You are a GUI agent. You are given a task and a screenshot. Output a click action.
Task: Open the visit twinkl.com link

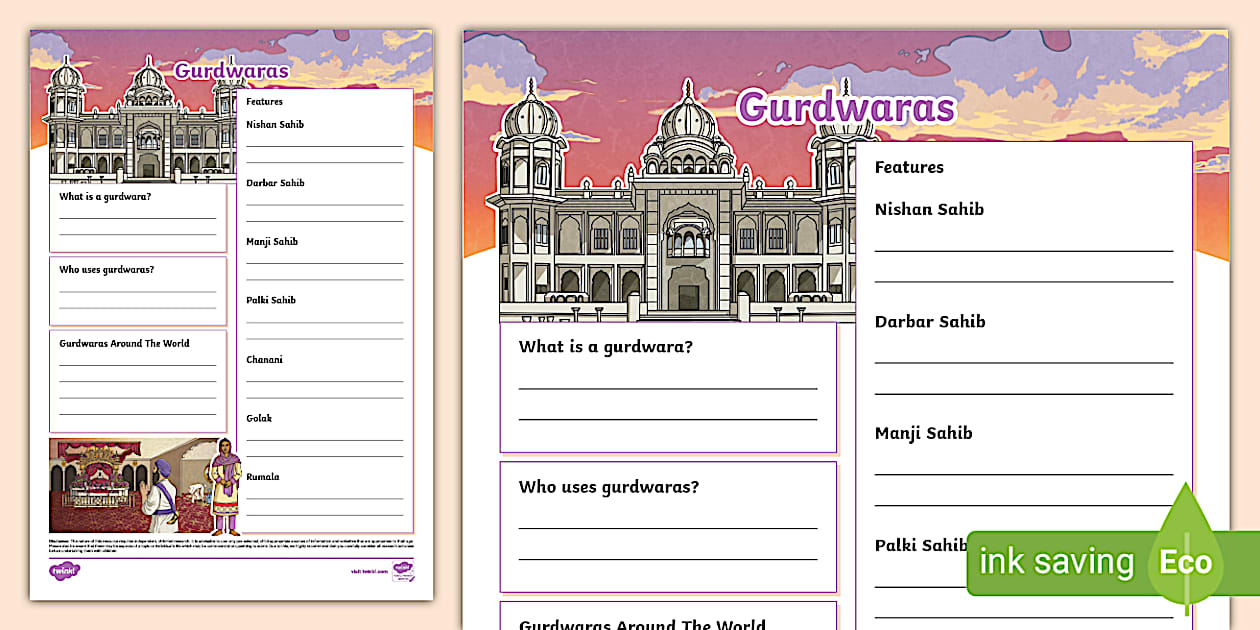368,571
